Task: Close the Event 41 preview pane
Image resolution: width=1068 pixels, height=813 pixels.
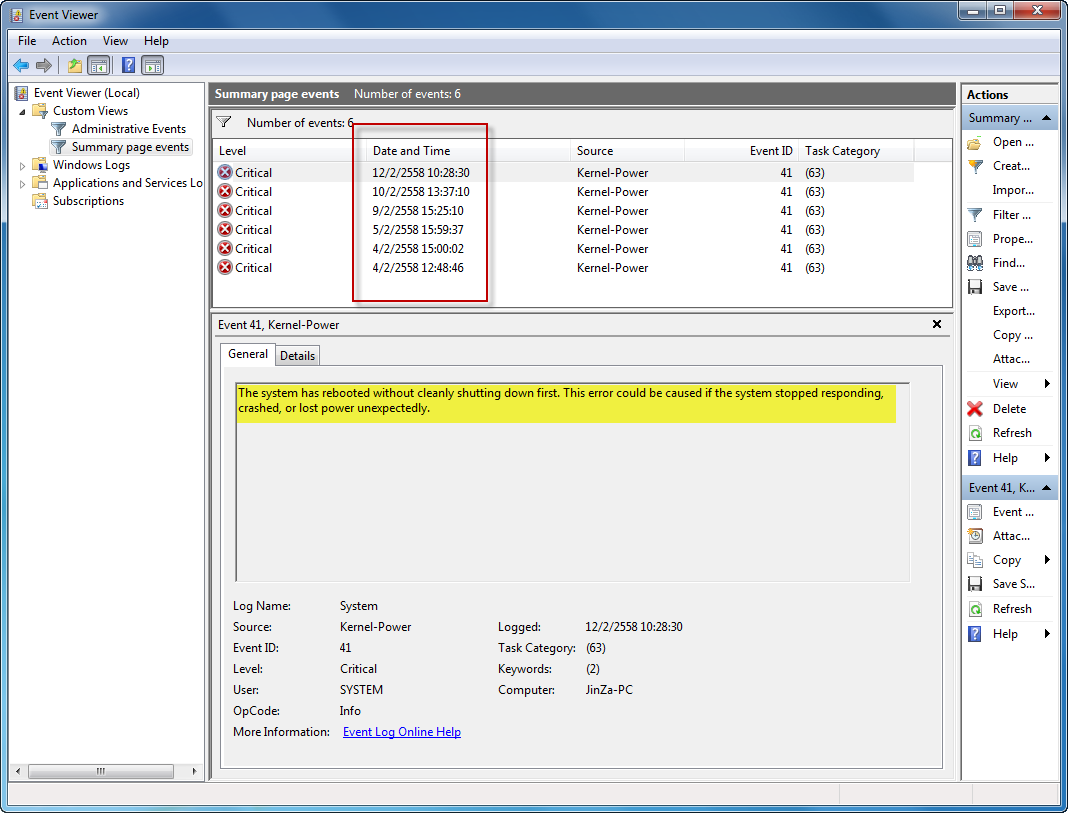Action: [x=937, y=324]
